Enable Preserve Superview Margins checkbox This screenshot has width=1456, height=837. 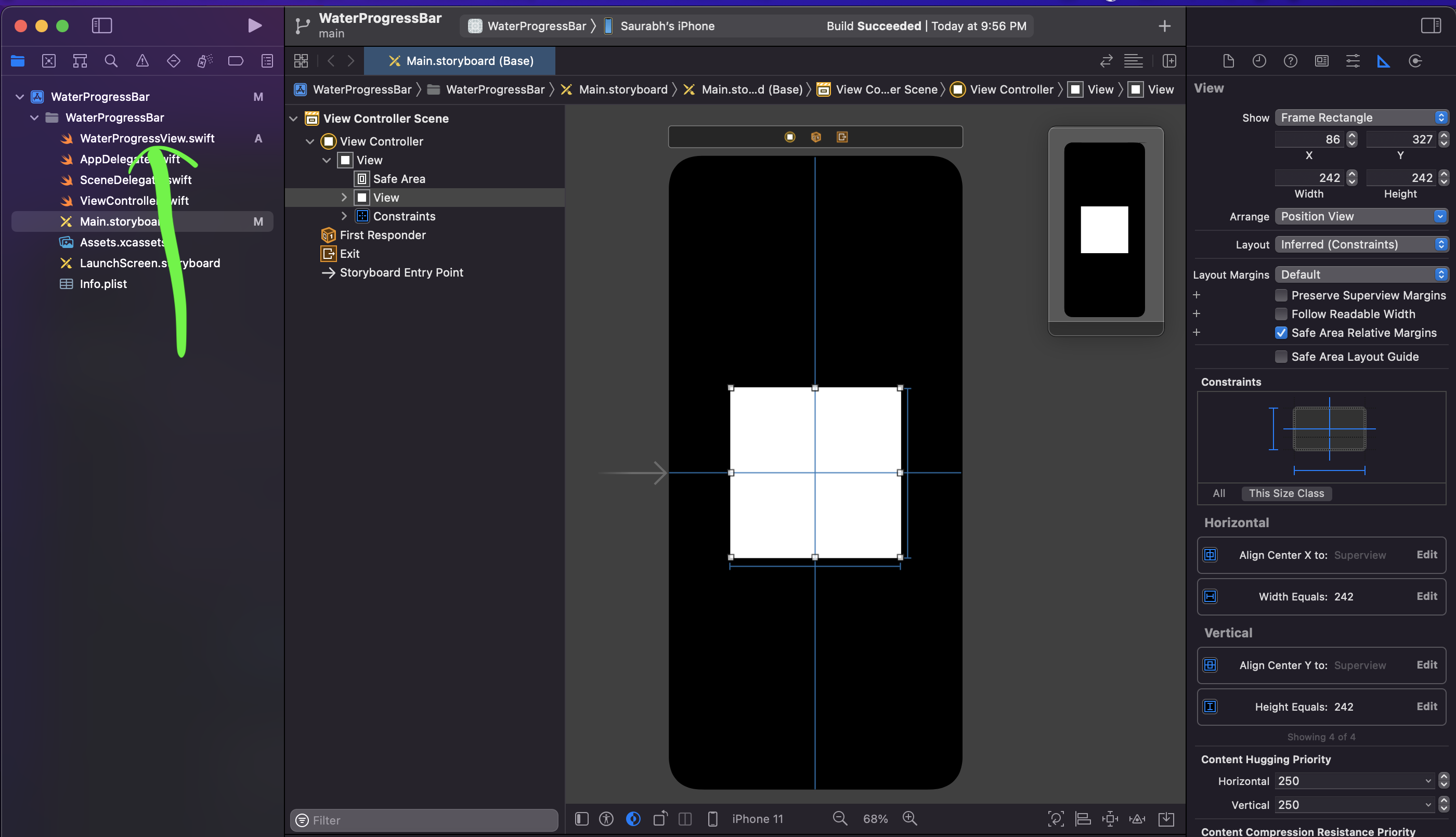pyautogui.click(x=1281, y=295)
